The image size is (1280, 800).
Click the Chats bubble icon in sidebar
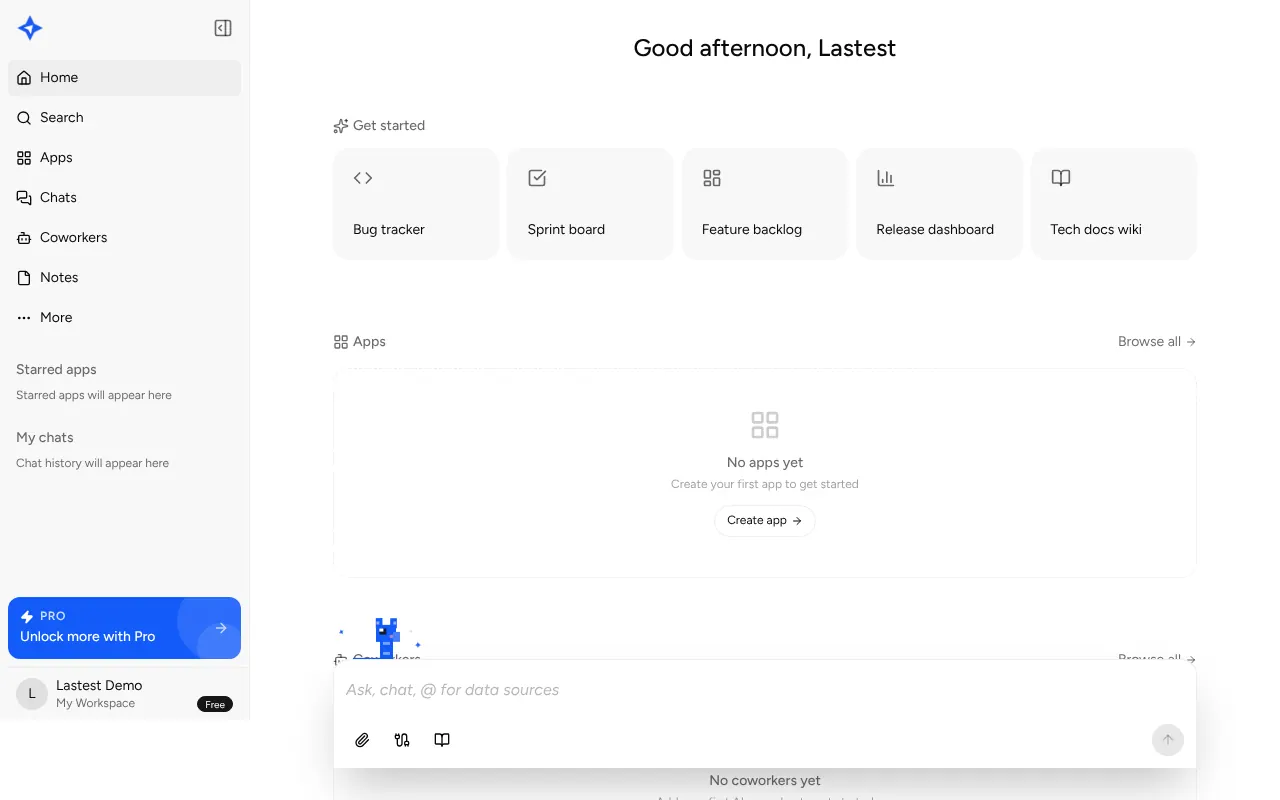24,197
